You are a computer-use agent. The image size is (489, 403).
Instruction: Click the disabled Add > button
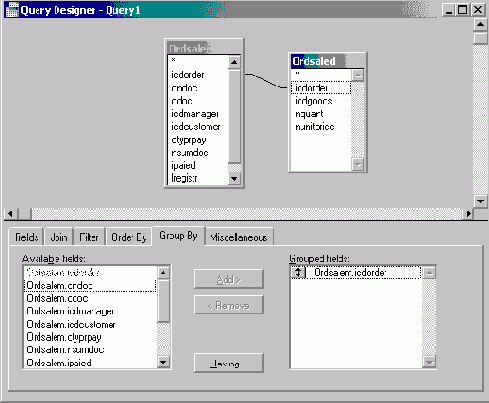click(229, 279)
